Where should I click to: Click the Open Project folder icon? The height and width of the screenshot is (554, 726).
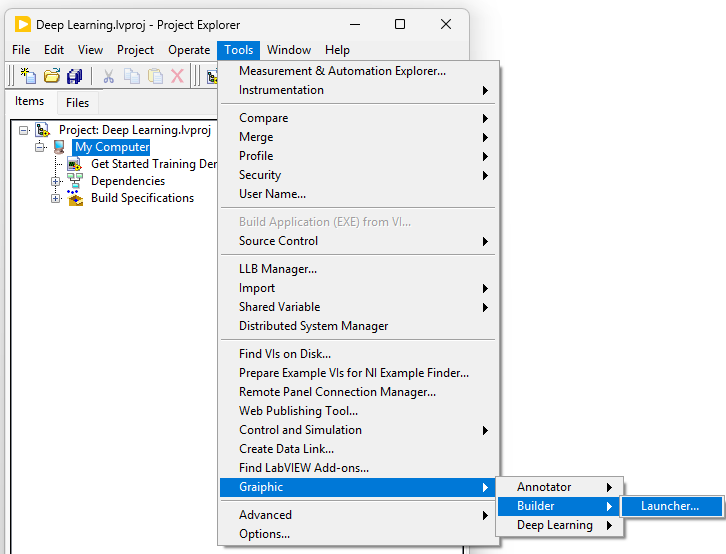tap(52, 76)
